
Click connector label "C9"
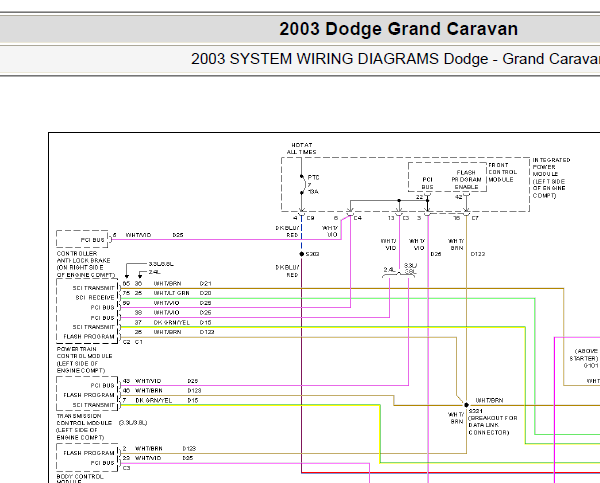pos(310,218)
